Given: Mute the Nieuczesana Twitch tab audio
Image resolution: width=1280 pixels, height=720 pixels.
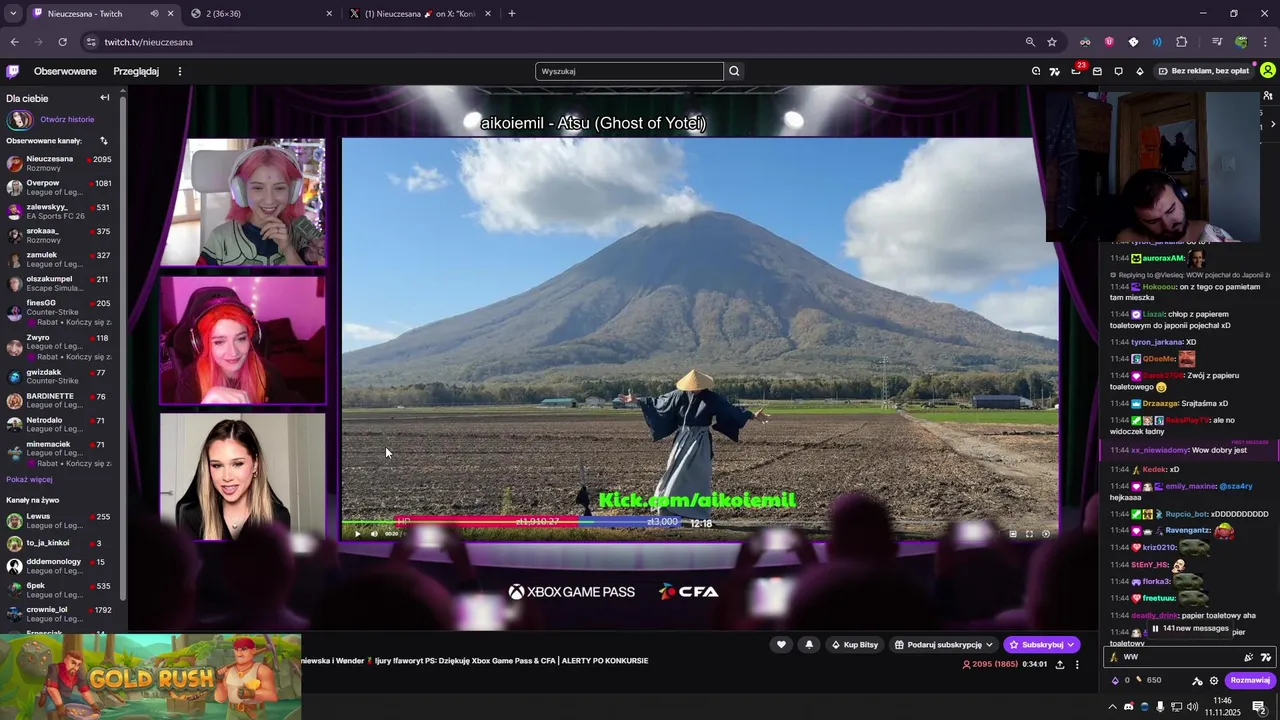Looking at the screenshot, I should [x=154, y=14].
